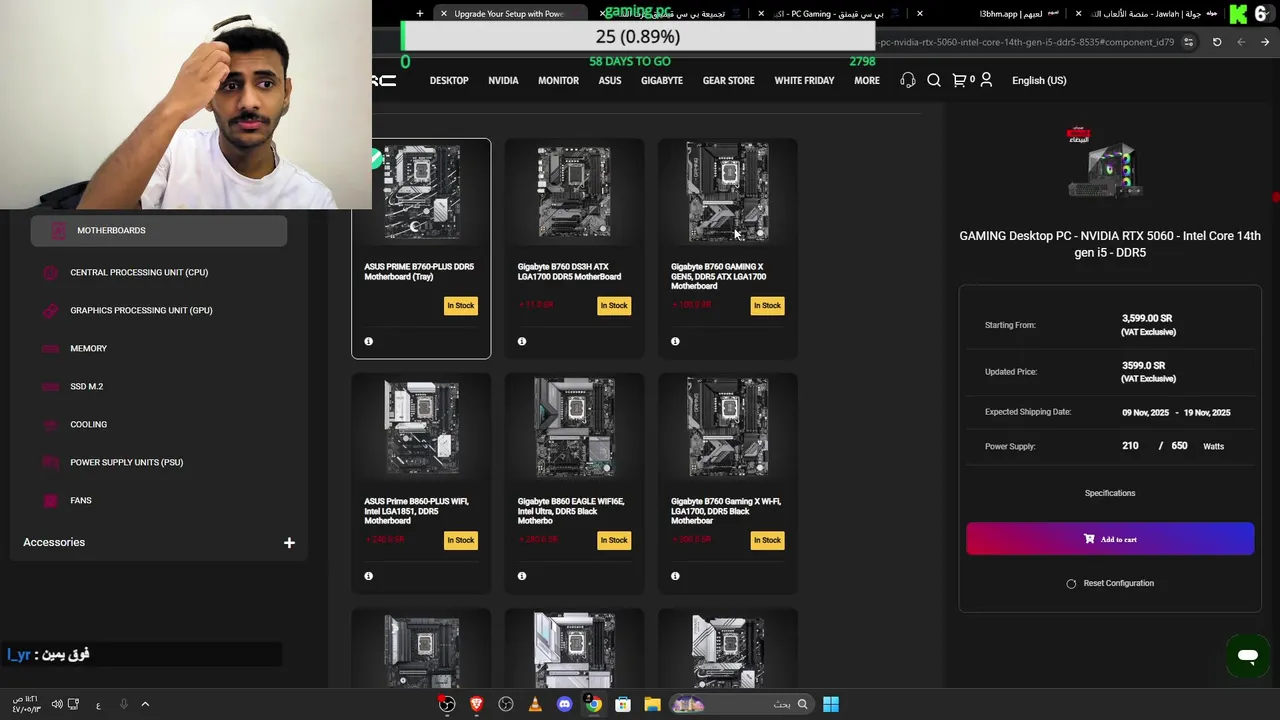Open the WHITE FRIDAY navigation menu
The image size is (1280, 720).
point(804,81)
